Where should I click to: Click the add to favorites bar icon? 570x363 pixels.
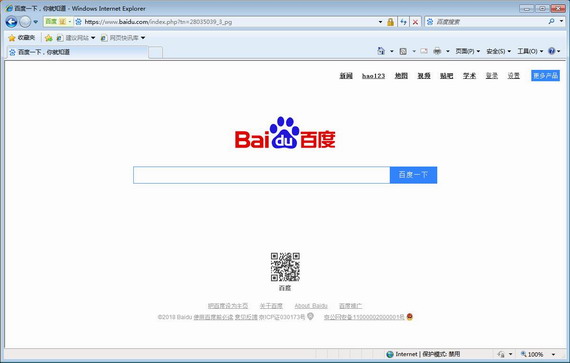tap(48, 38)
